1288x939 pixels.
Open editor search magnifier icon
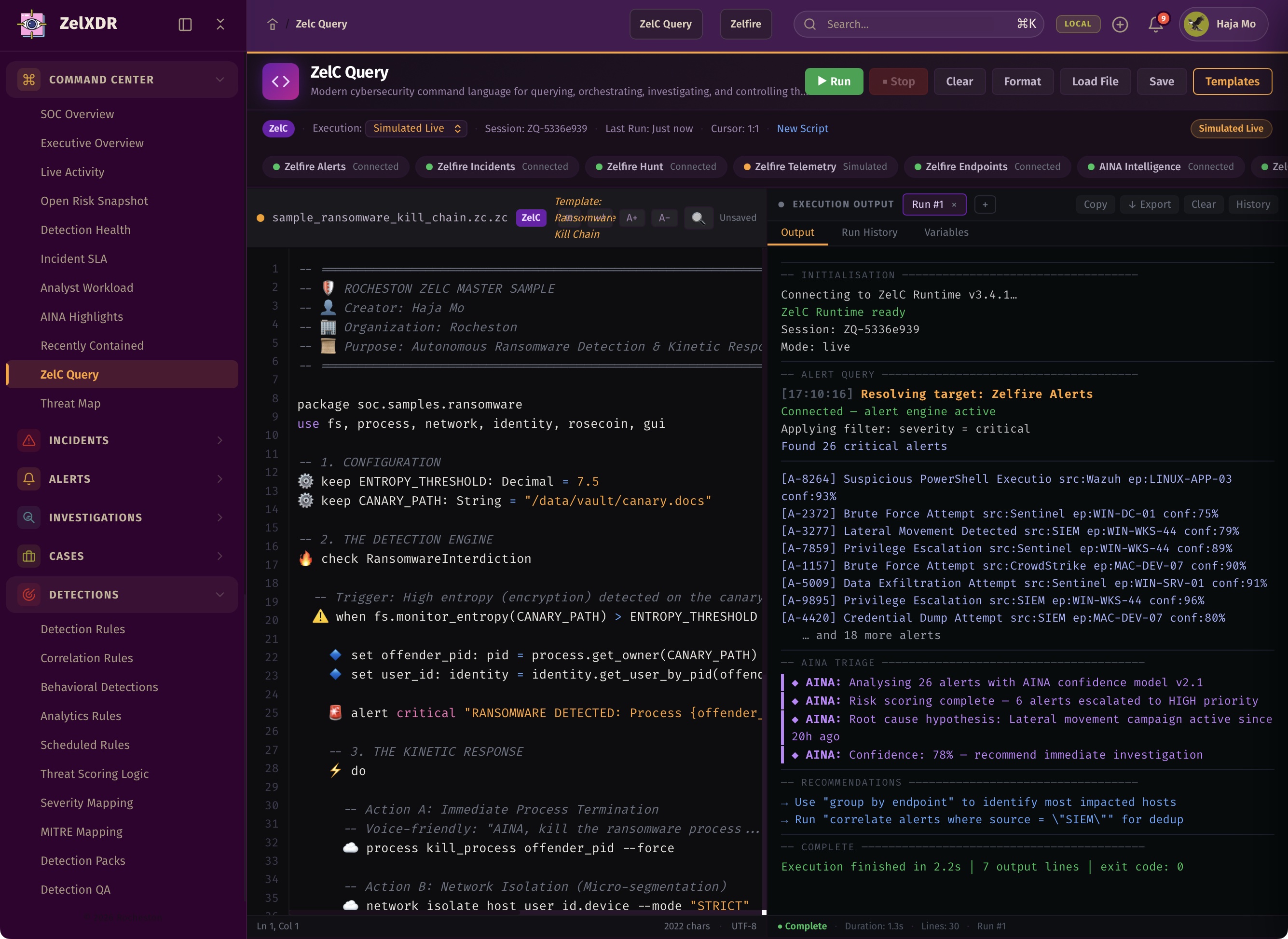[x=698, y=218]
